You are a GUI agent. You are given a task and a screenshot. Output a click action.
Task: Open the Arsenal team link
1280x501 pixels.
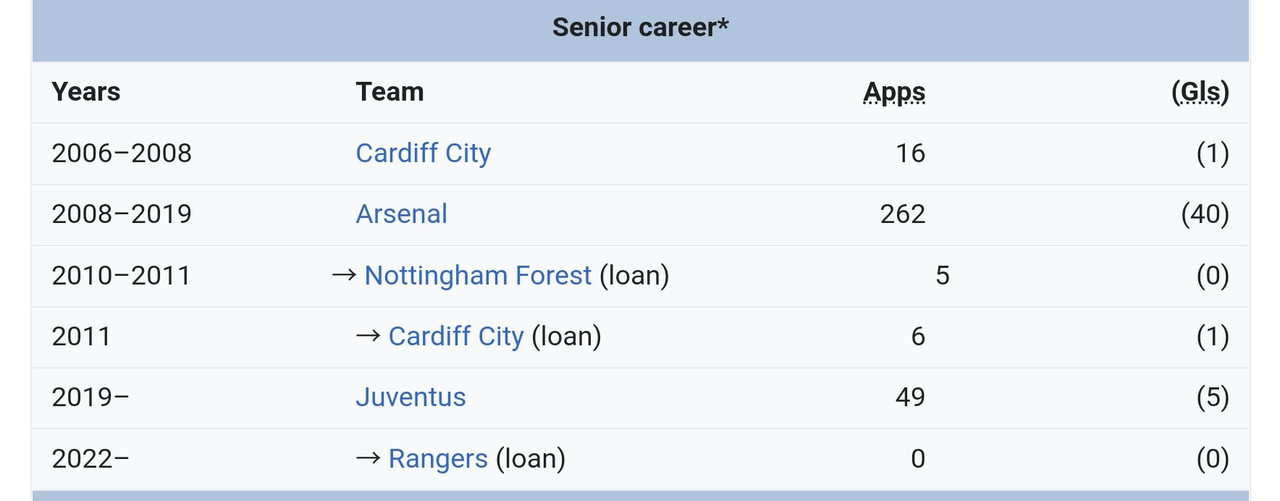[x=401, y=214]
